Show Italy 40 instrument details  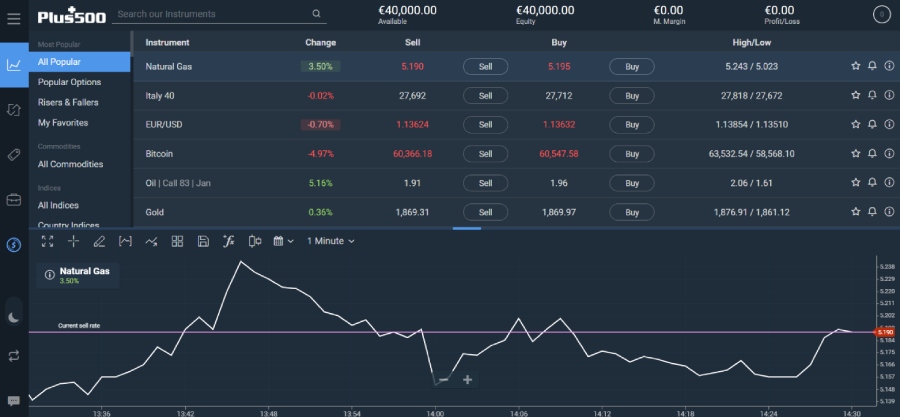[x=889, y=95]
